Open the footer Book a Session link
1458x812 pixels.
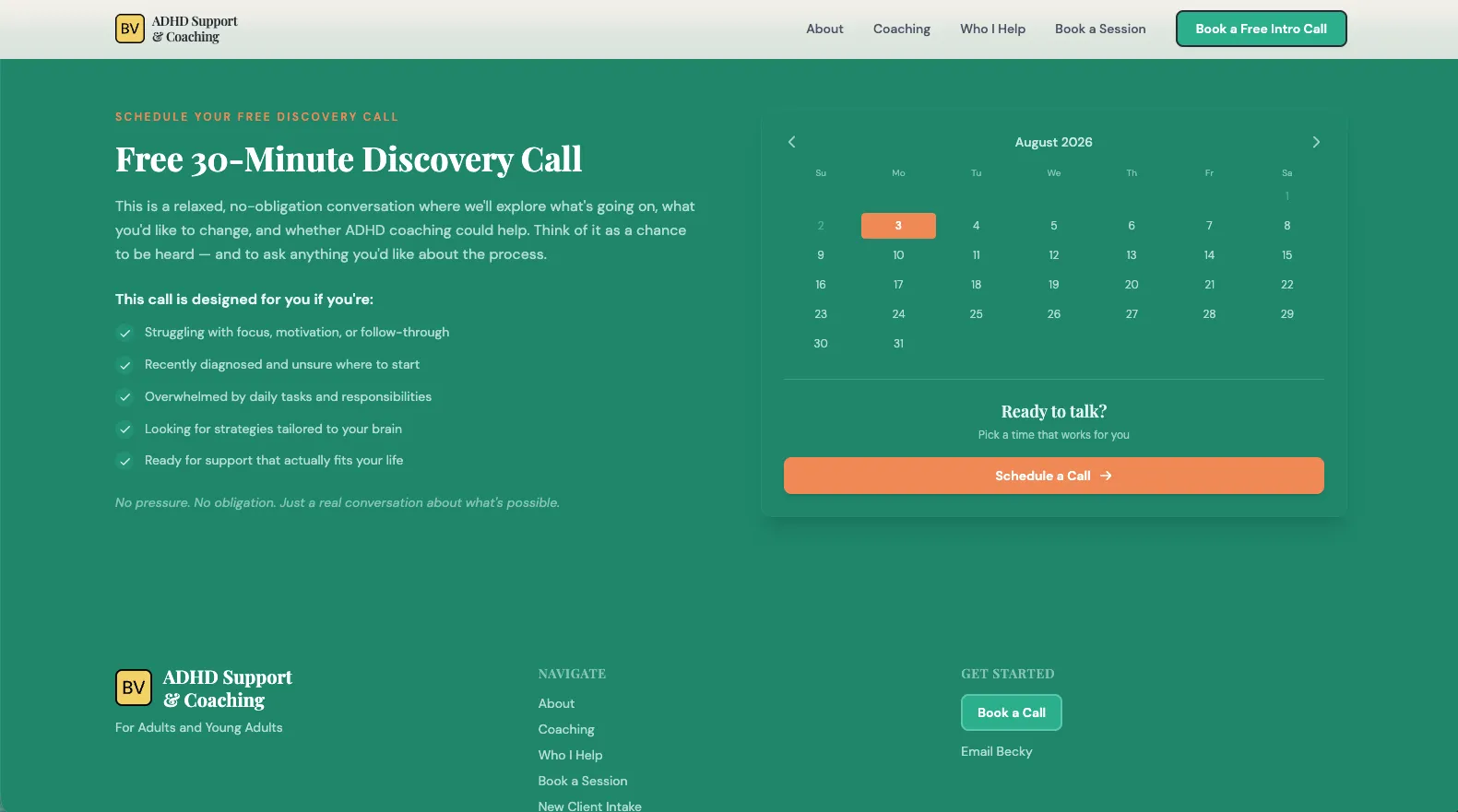click(x=583, y=781)
